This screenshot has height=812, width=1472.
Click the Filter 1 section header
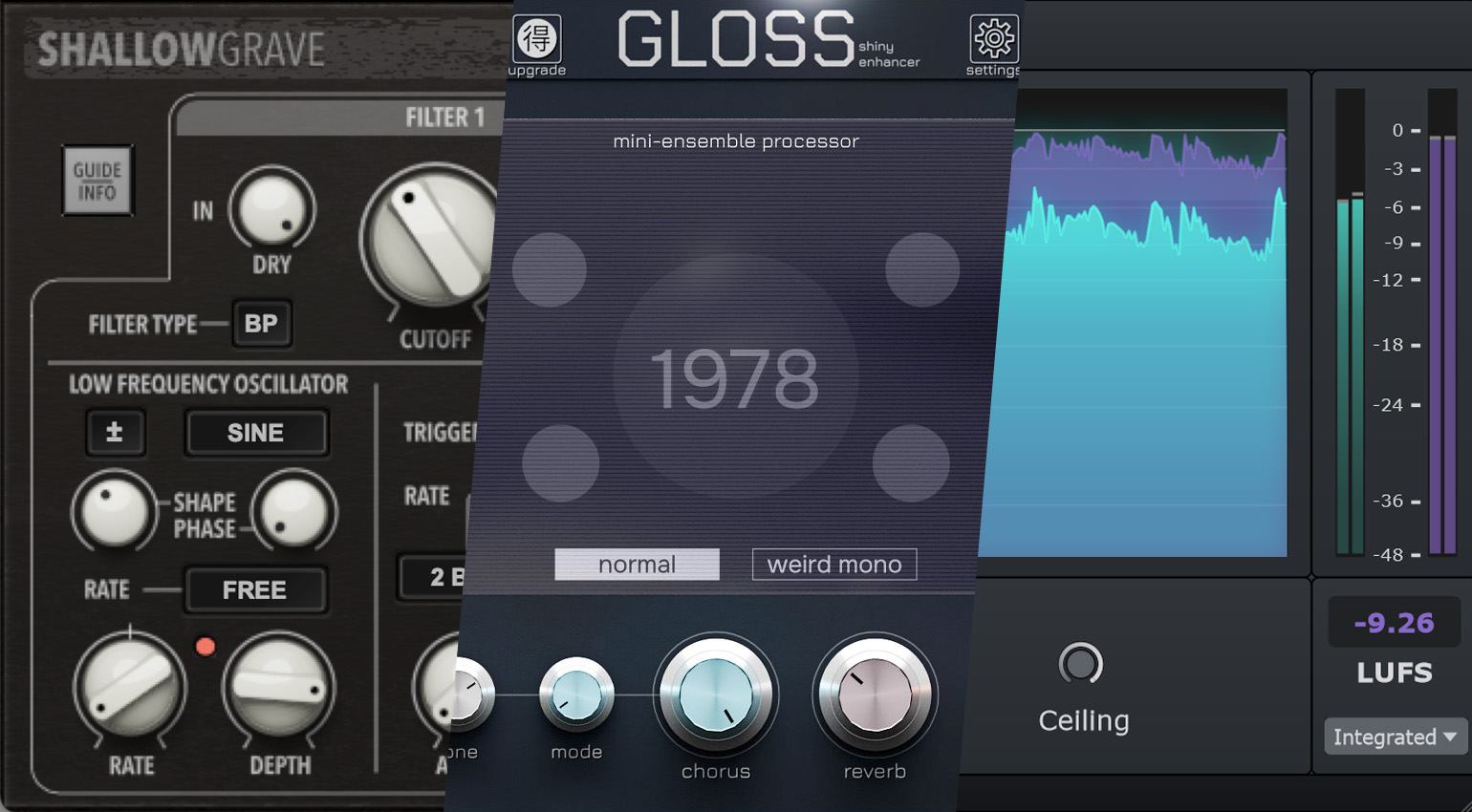coord(344,118)
